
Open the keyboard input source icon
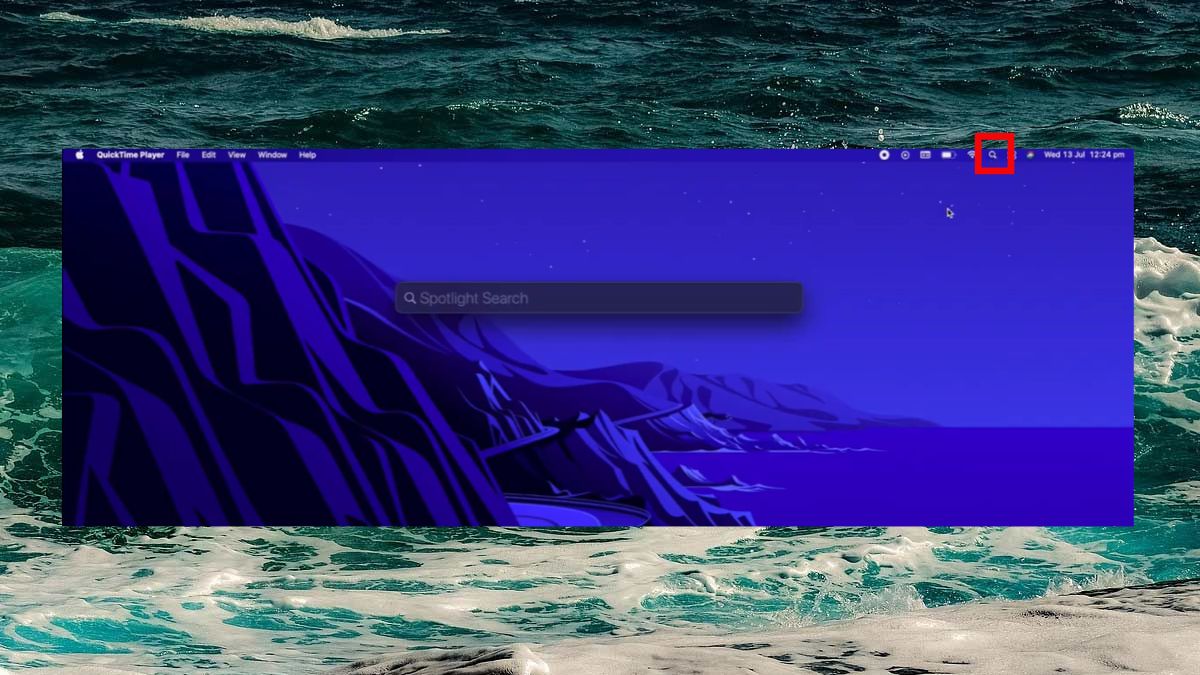[926, 155]
